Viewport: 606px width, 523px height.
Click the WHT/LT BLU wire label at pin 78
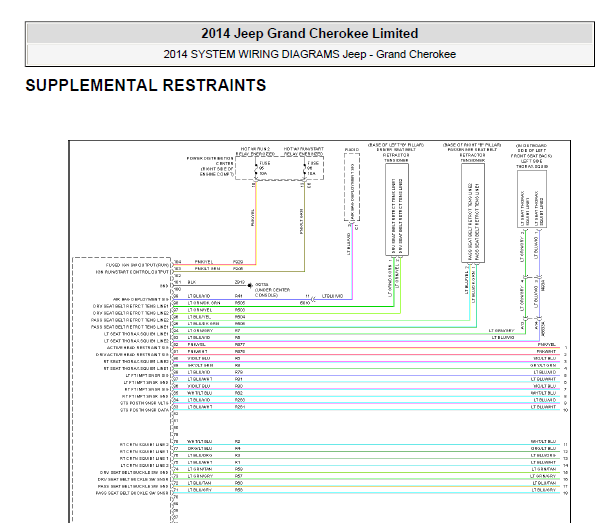(x=200, y=441)
